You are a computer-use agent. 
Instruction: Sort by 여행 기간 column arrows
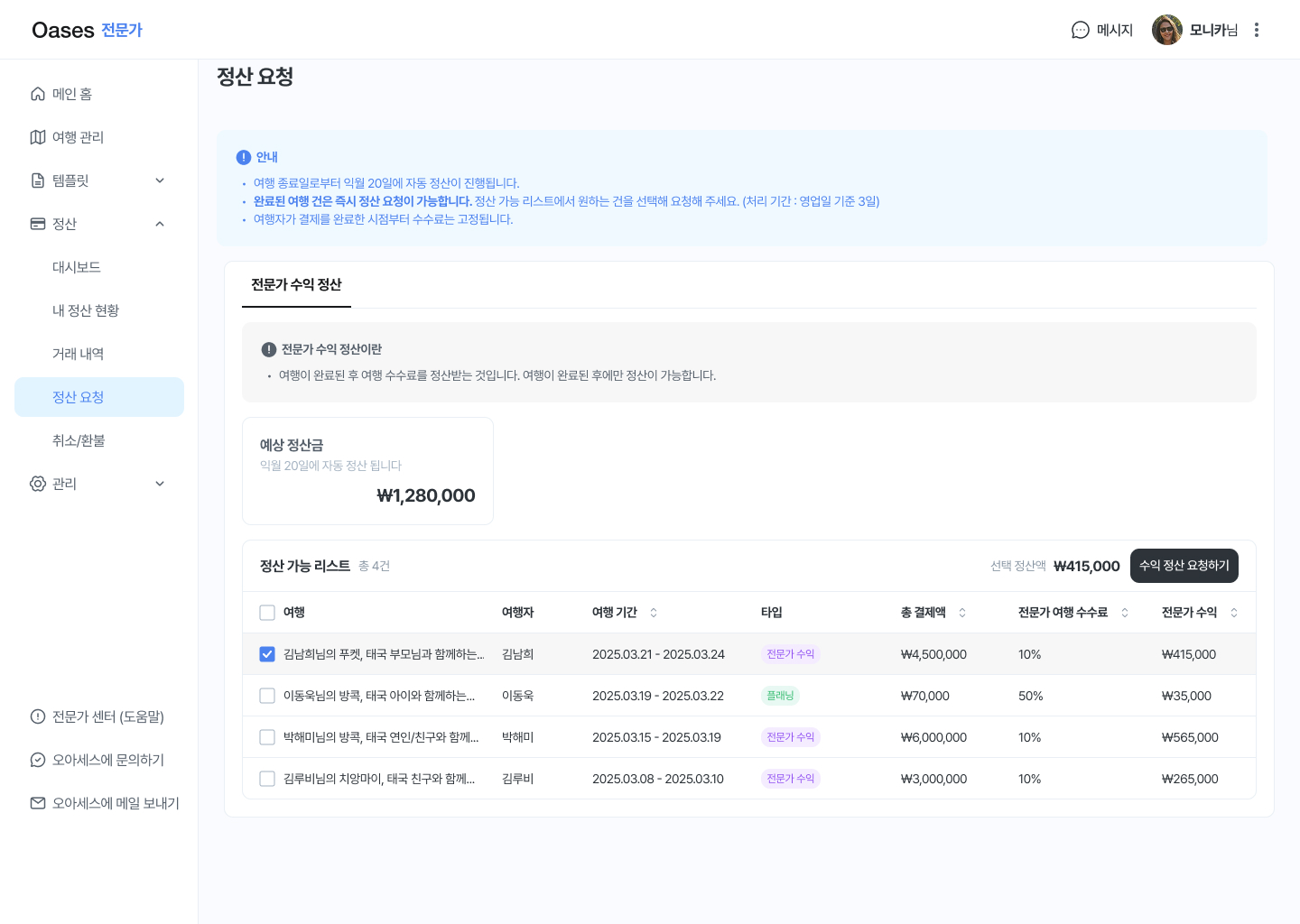pos(654,613)
